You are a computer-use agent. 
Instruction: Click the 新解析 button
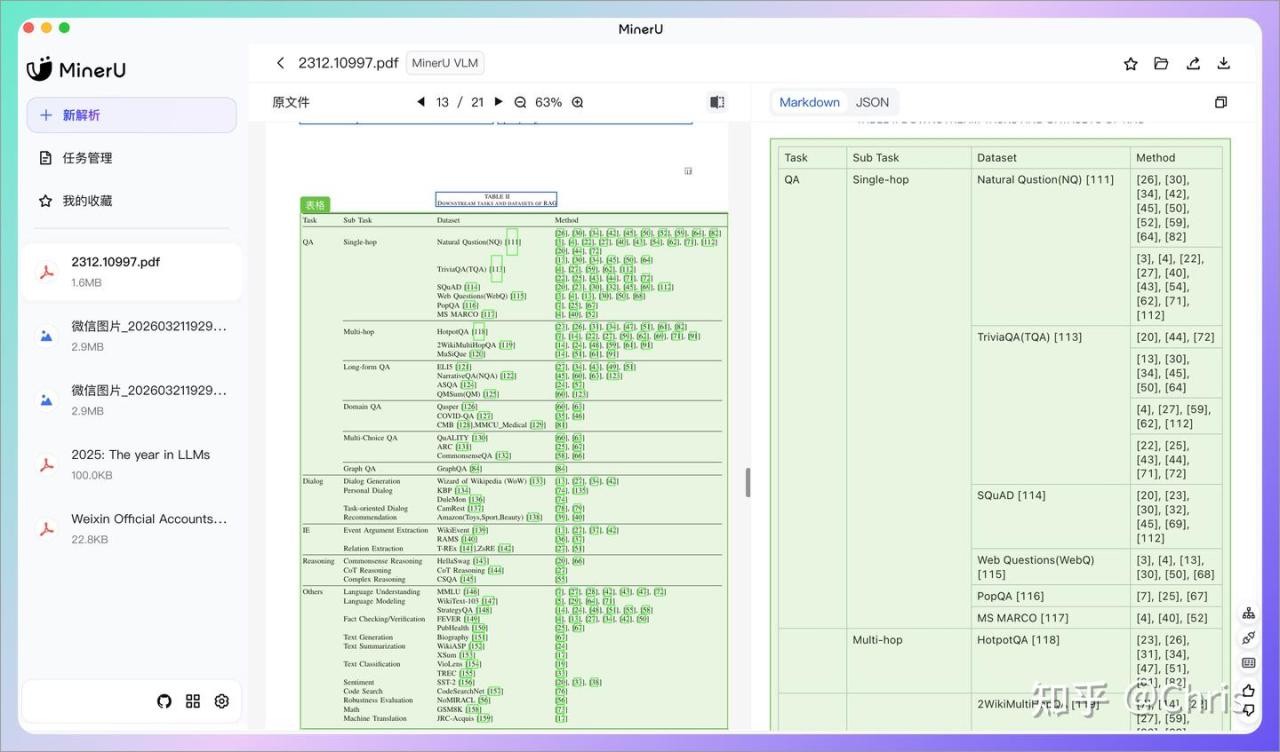131,115
